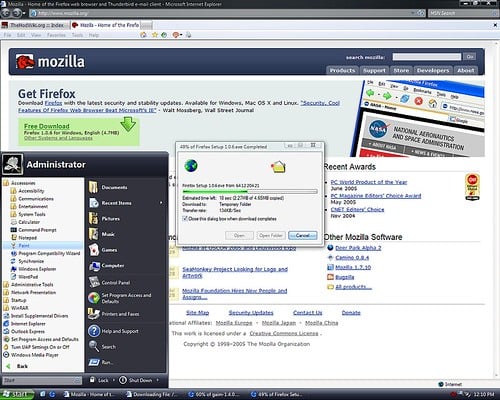Click the yellow Favorites star icon
Screen dimensions: 500x400
155,35
